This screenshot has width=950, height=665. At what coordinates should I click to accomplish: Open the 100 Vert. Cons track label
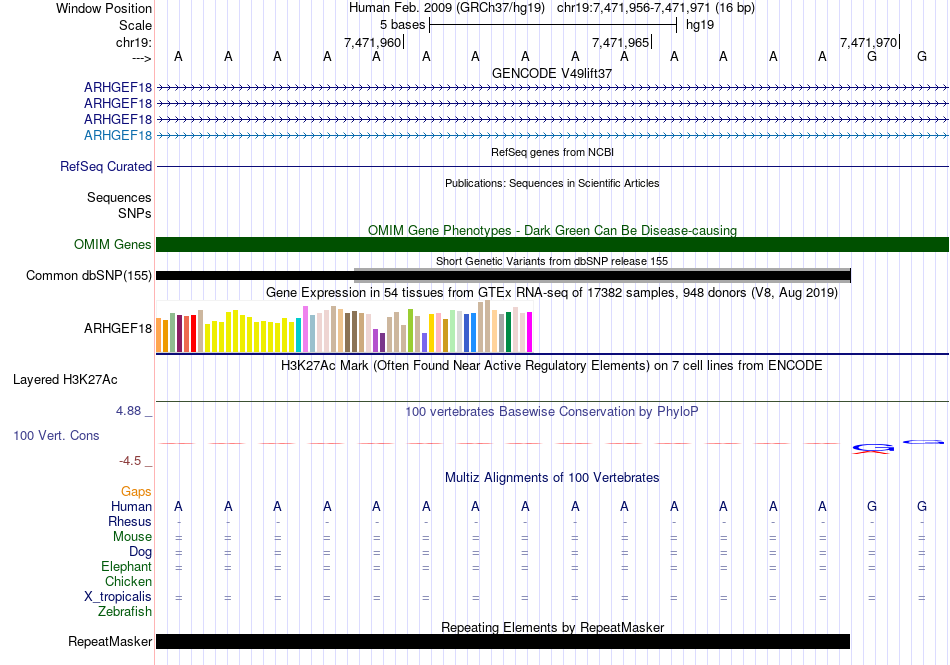pyautogui.click(x=56, y=435)
